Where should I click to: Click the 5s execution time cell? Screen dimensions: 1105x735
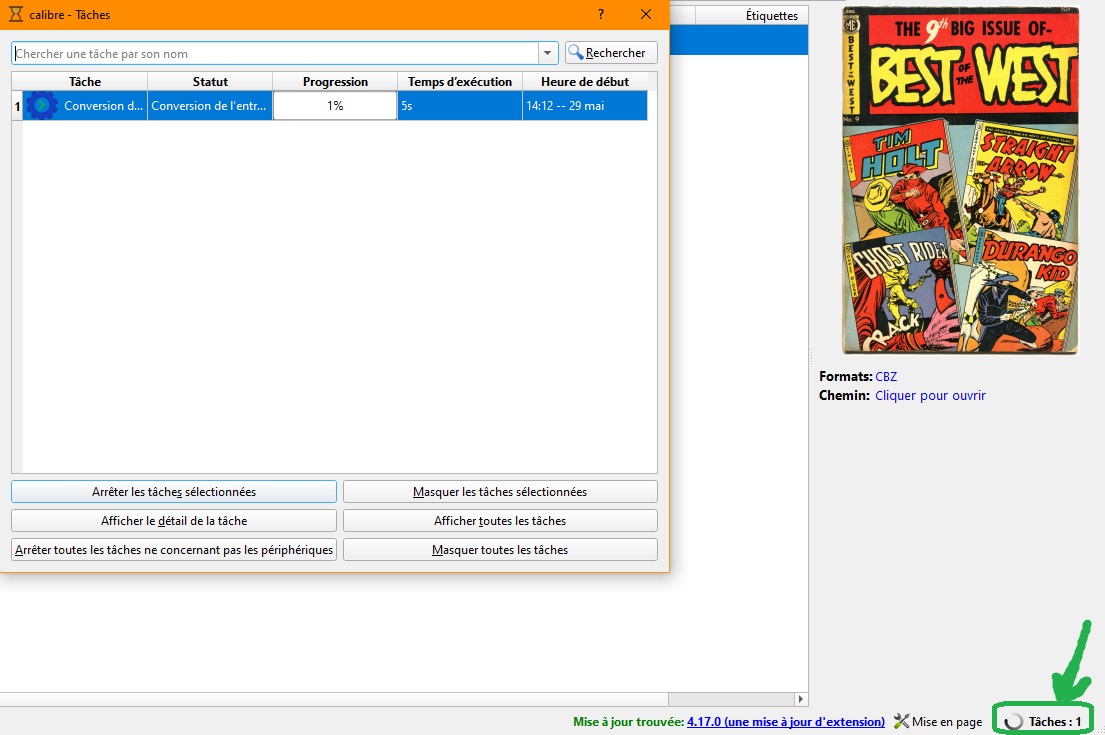click(460, 106)
